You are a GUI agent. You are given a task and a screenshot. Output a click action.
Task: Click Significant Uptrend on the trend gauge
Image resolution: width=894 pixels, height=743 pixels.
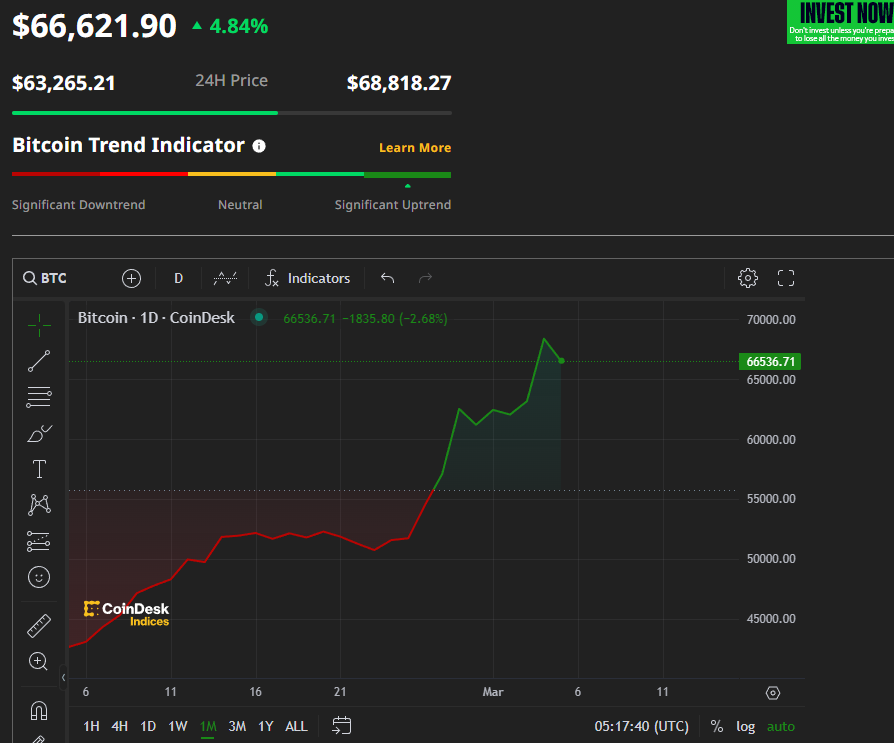point(392,204)
